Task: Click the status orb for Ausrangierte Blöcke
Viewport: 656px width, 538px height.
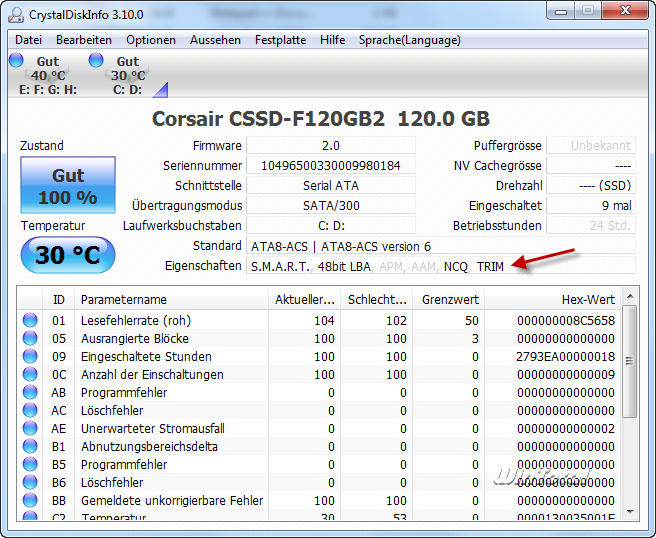Action: (x=30, y=339)
